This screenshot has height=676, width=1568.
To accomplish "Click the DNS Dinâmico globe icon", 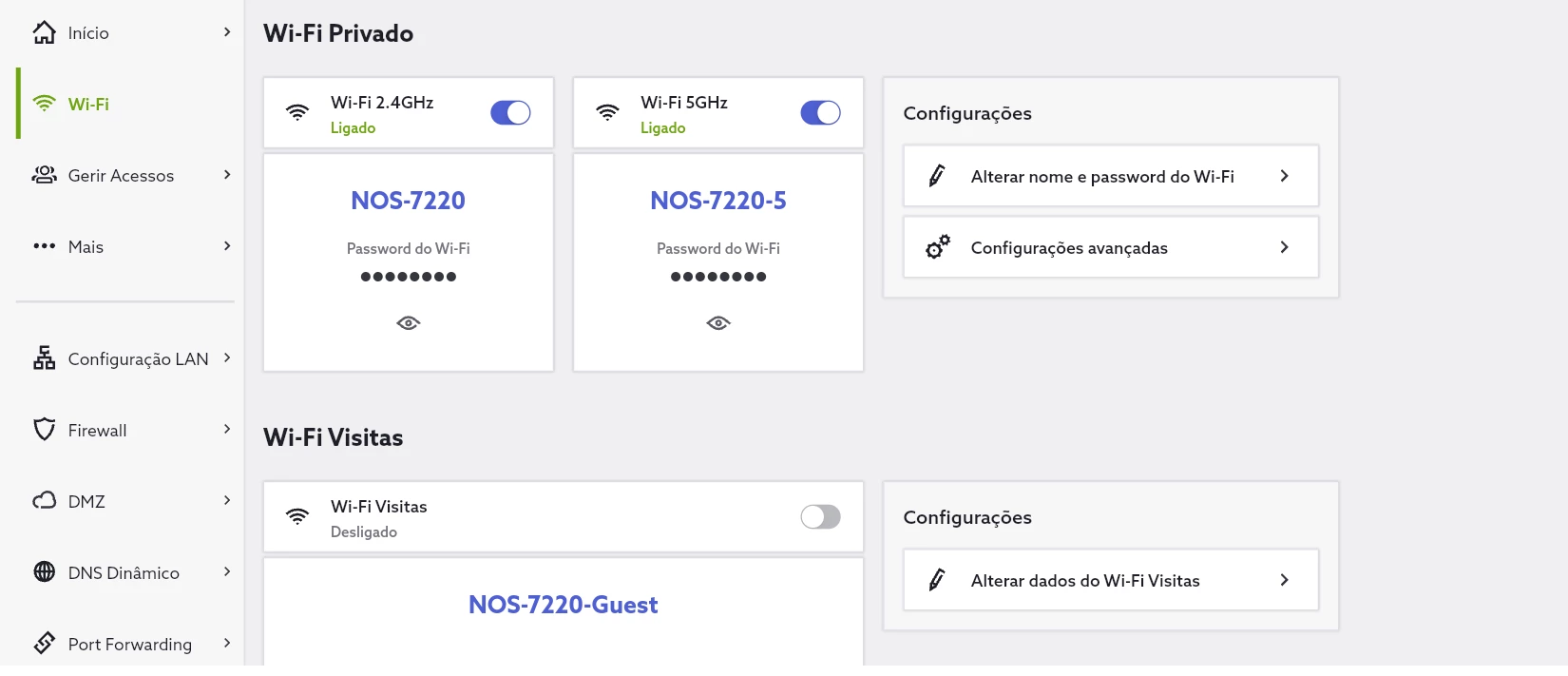I will click(x=44, y=572).
